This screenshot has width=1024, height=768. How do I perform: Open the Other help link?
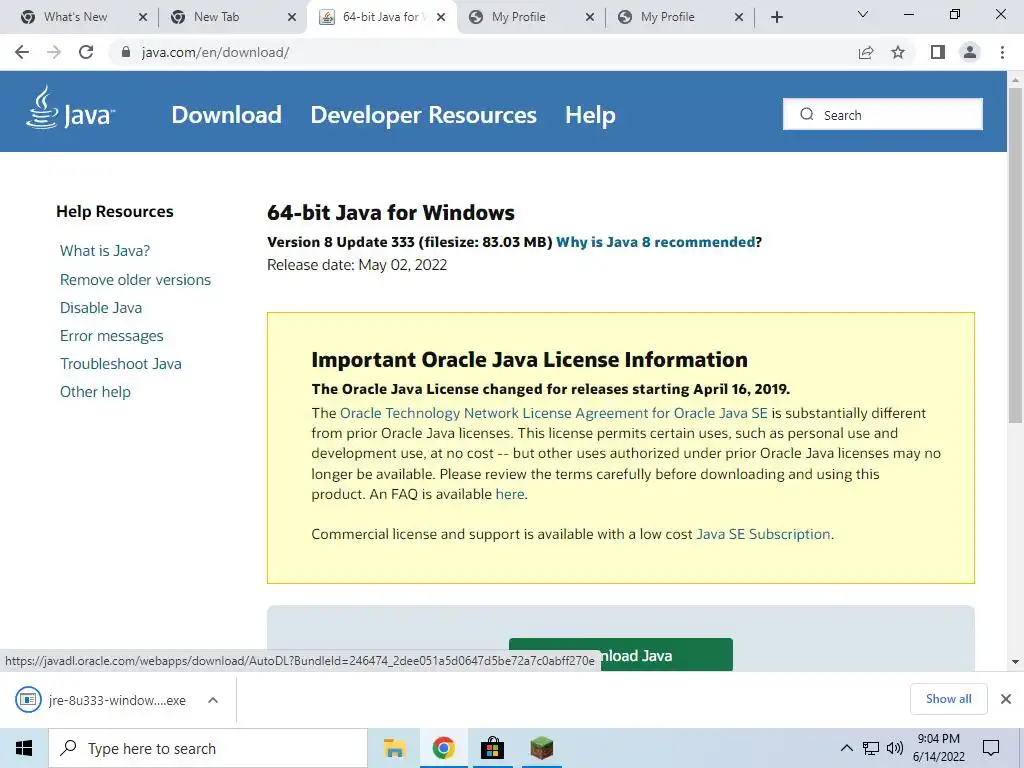(x=95, y=392)
